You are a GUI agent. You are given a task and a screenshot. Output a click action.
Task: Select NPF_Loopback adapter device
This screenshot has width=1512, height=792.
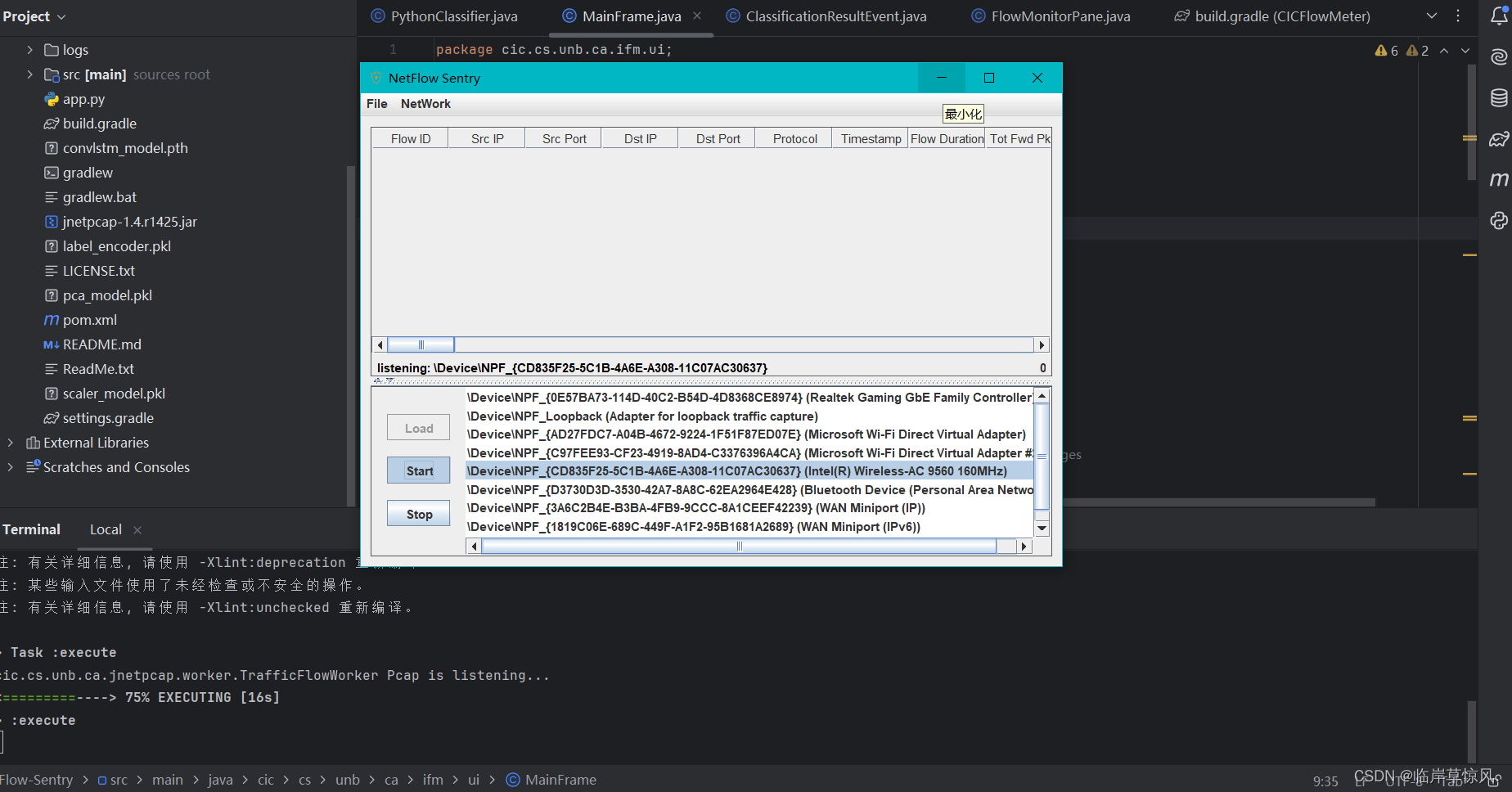click(749, 416)
